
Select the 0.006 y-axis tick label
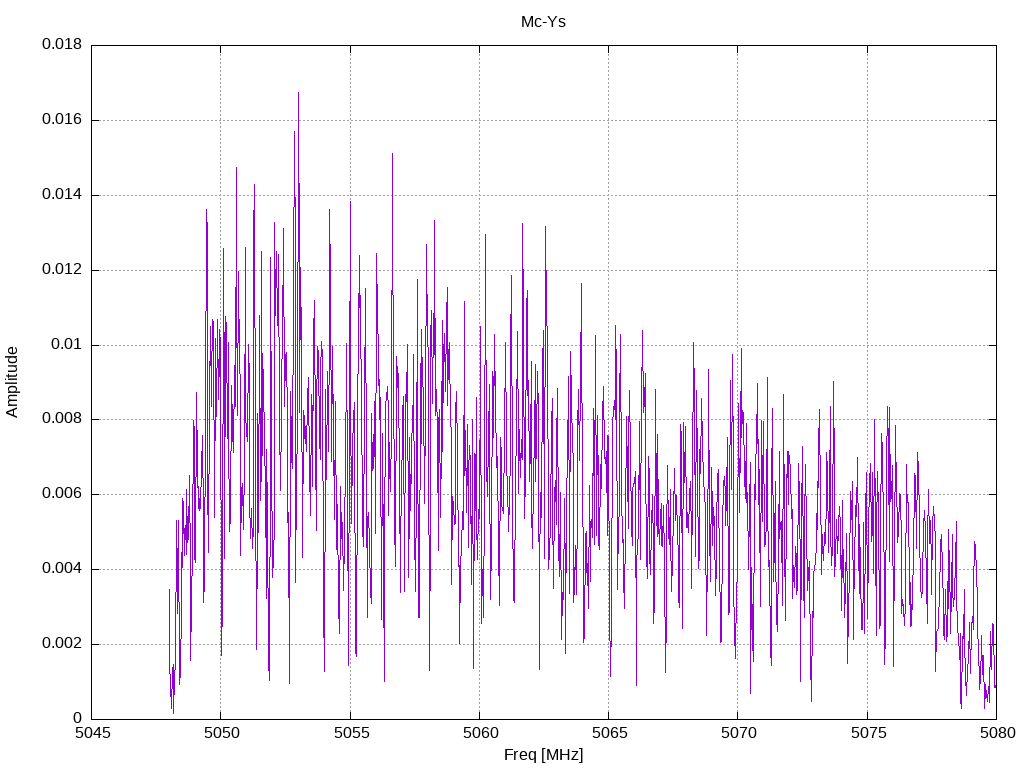coord(62,494)
